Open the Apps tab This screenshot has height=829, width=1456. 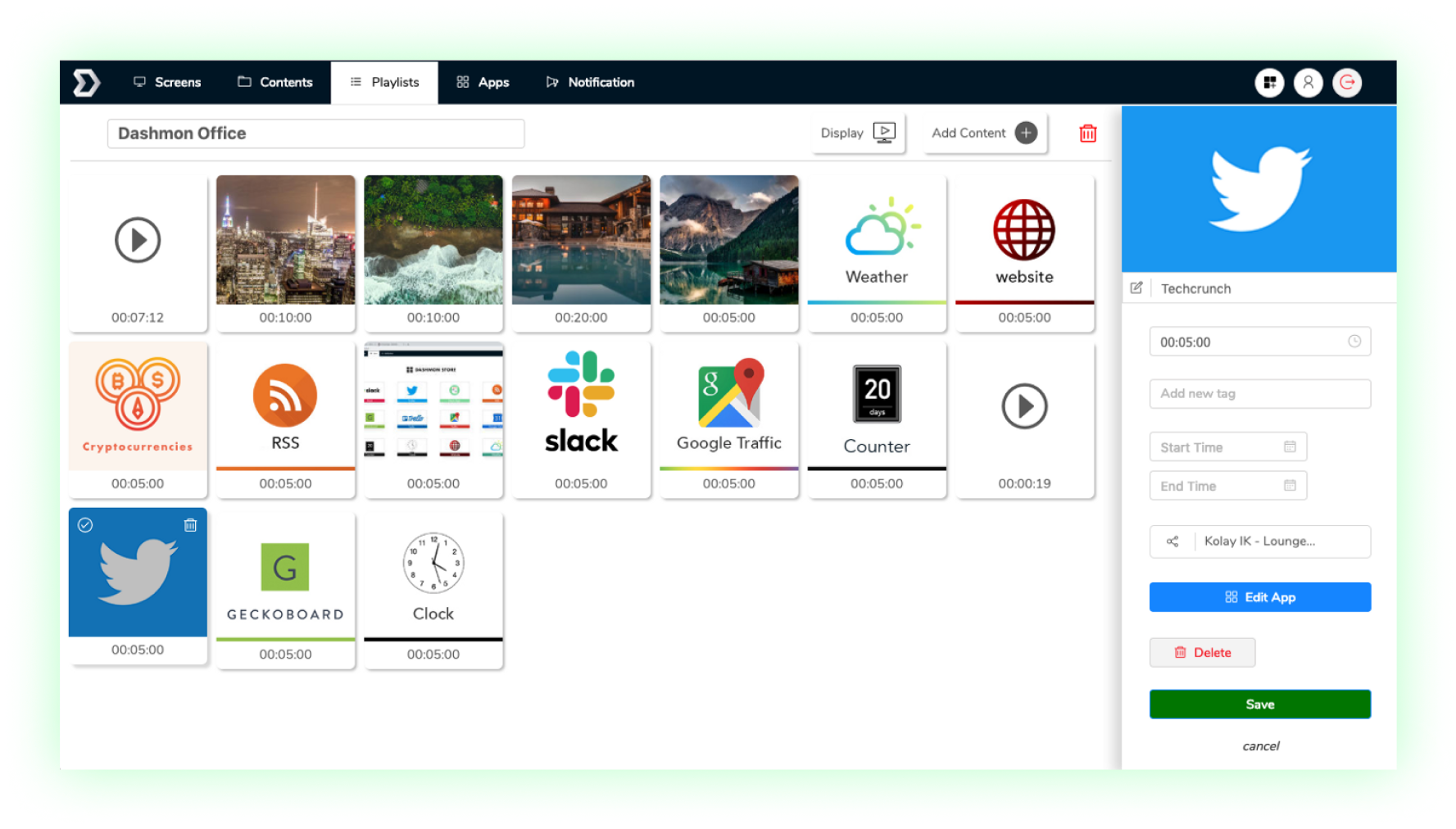click(483, 83)
